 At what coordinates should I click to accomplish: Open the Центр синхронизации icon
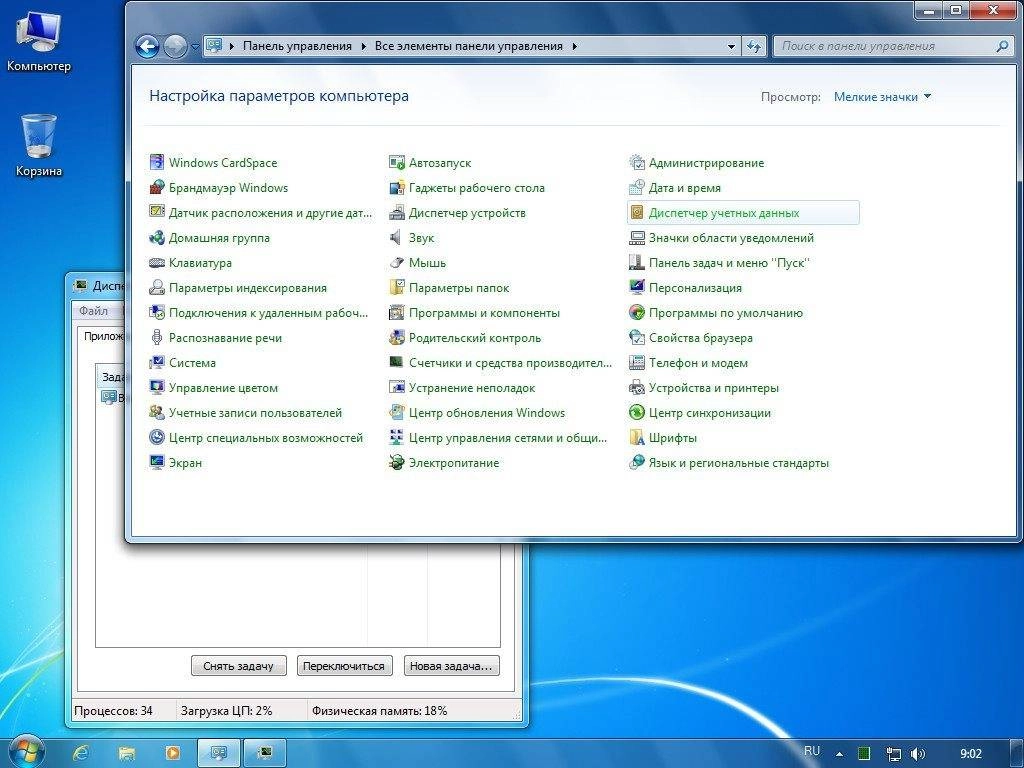coord(637,413)
